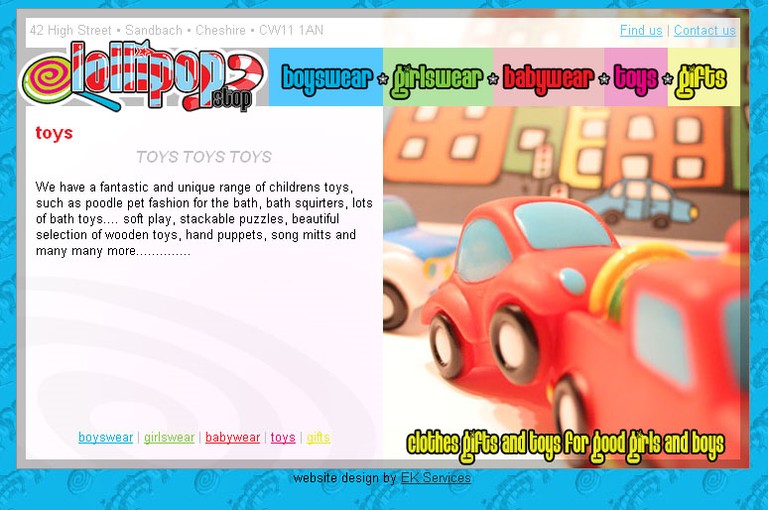The width and height of the screenshot is (768, 510).
Task: Open the gifts navigation banner
Action: 703,77
